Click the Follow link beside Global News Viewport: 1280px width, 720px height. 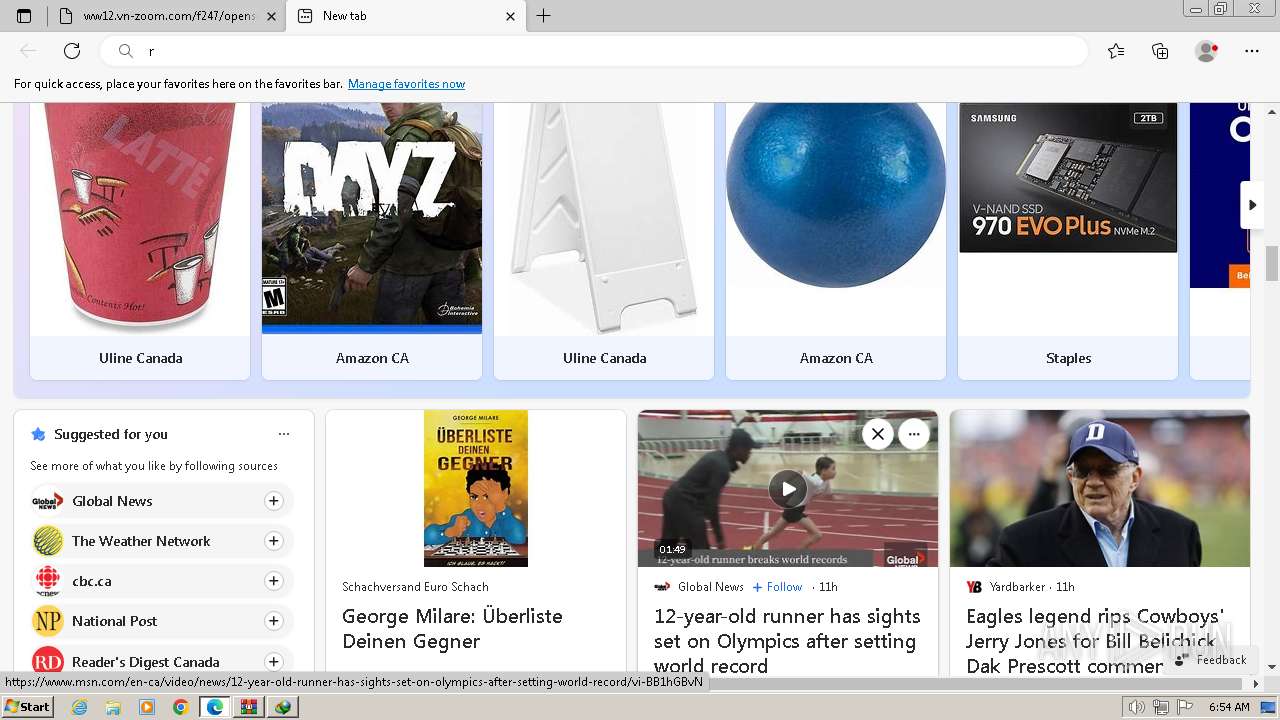click(777, 587)
